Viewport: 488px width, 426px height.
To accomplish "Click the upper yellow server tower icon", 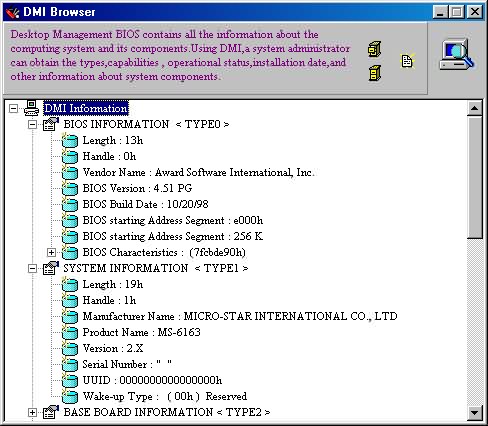I will point(374,49).
